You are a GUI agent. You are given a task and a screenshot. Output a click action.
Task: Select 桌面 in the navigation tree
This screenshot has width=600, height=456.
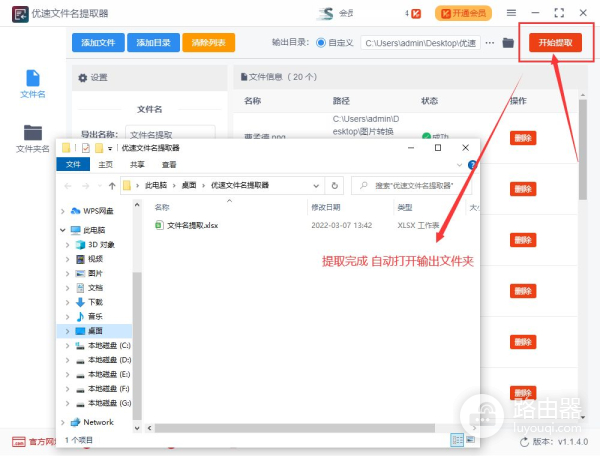click(95, 331)
